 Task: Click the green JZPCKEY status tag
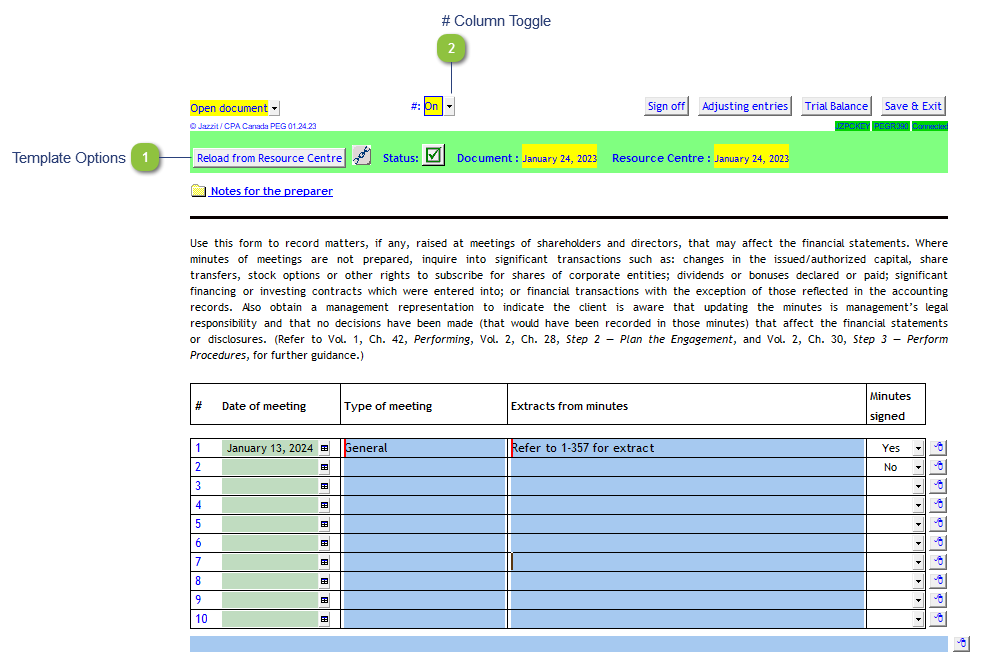[x=852, y=127]
